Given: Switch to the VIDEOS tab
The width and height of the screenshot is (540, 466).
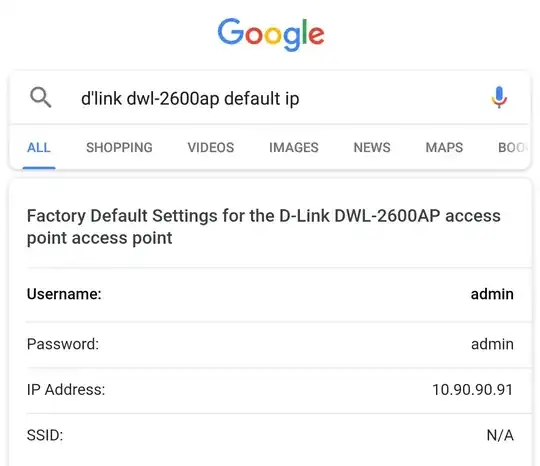Looking at the screenshot, I should [211, 147].
